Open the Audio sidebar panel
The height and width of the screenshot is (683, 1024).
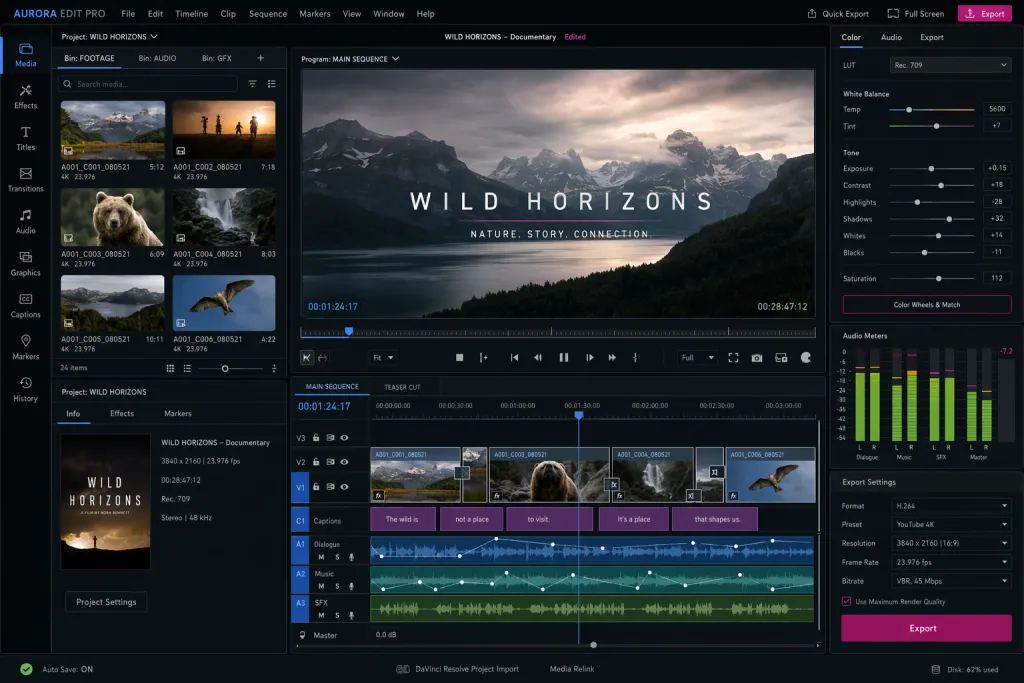pyautogui.click(x=25, y=222)
